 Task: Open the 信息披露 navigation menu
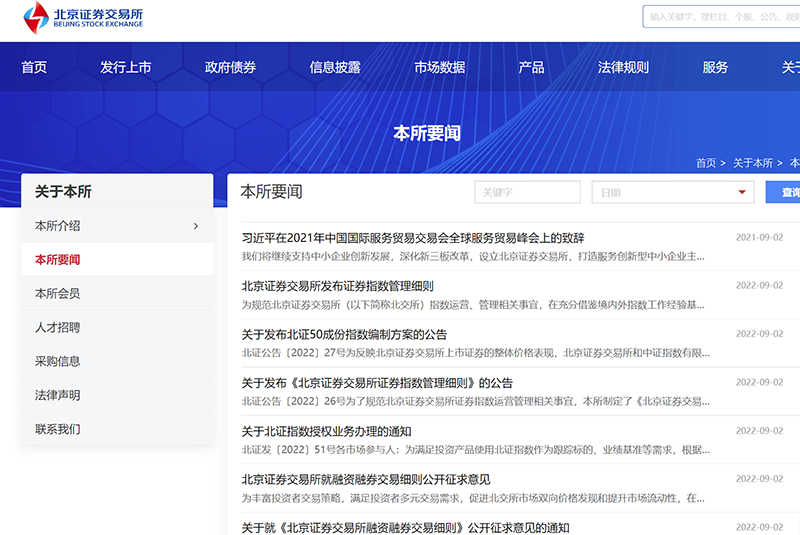click(x=335, y=67)
